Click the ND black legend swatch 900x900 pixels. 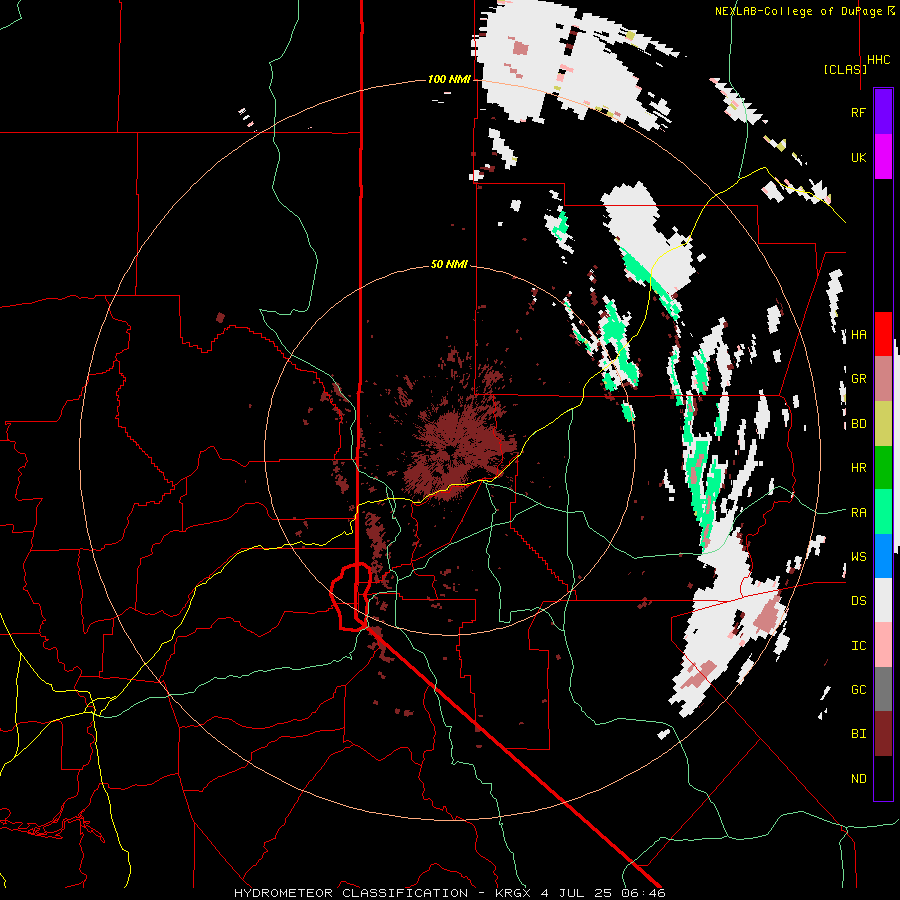(883, 778)
